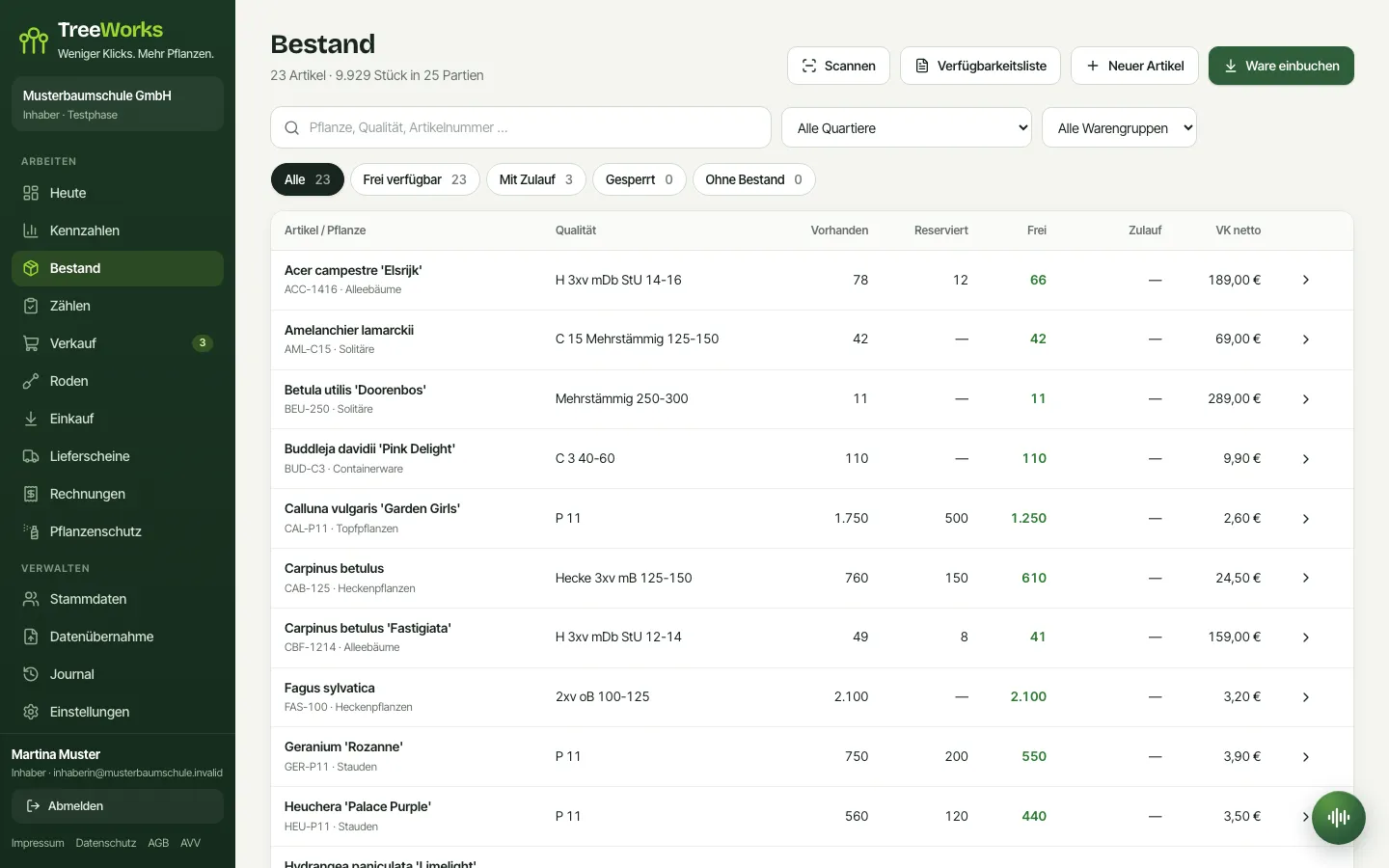This screenshot has height=868, width=1389.
Task: Click the price 289,00 € for Betula
Action: [x=1234, y=399]
